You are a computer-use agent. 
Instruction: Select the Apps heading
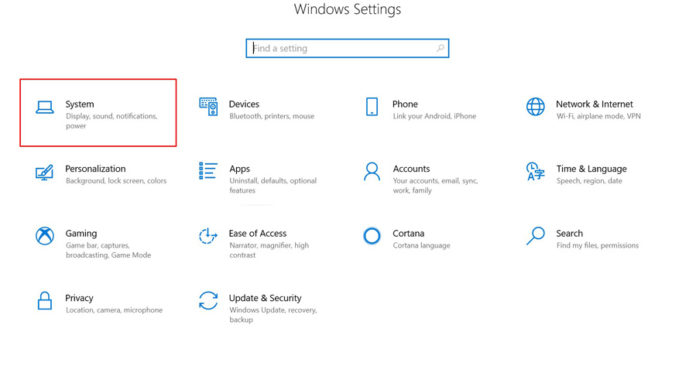click(x=240, y=169)
